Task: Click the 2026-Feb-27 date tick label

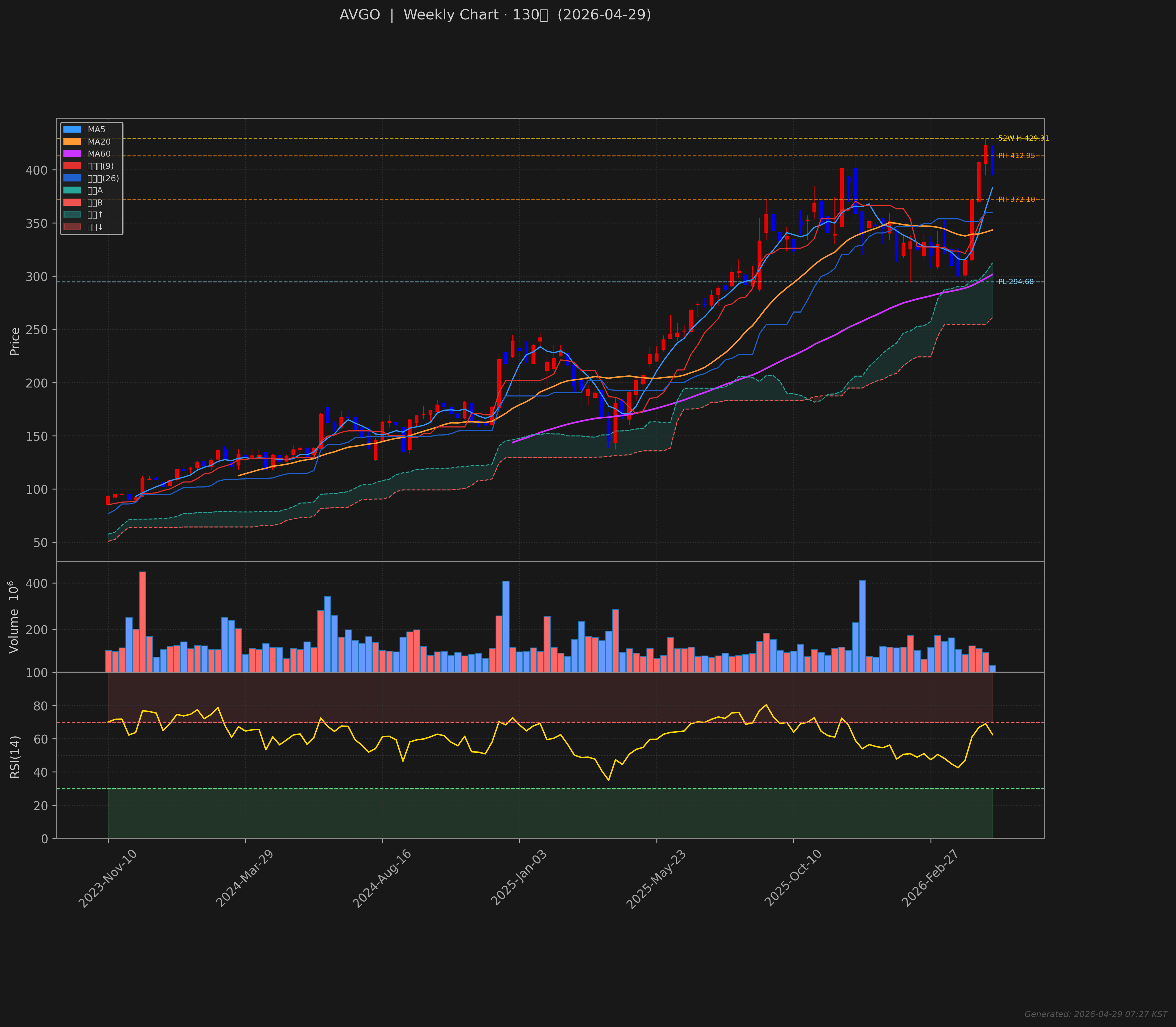Action: (930, 879)
